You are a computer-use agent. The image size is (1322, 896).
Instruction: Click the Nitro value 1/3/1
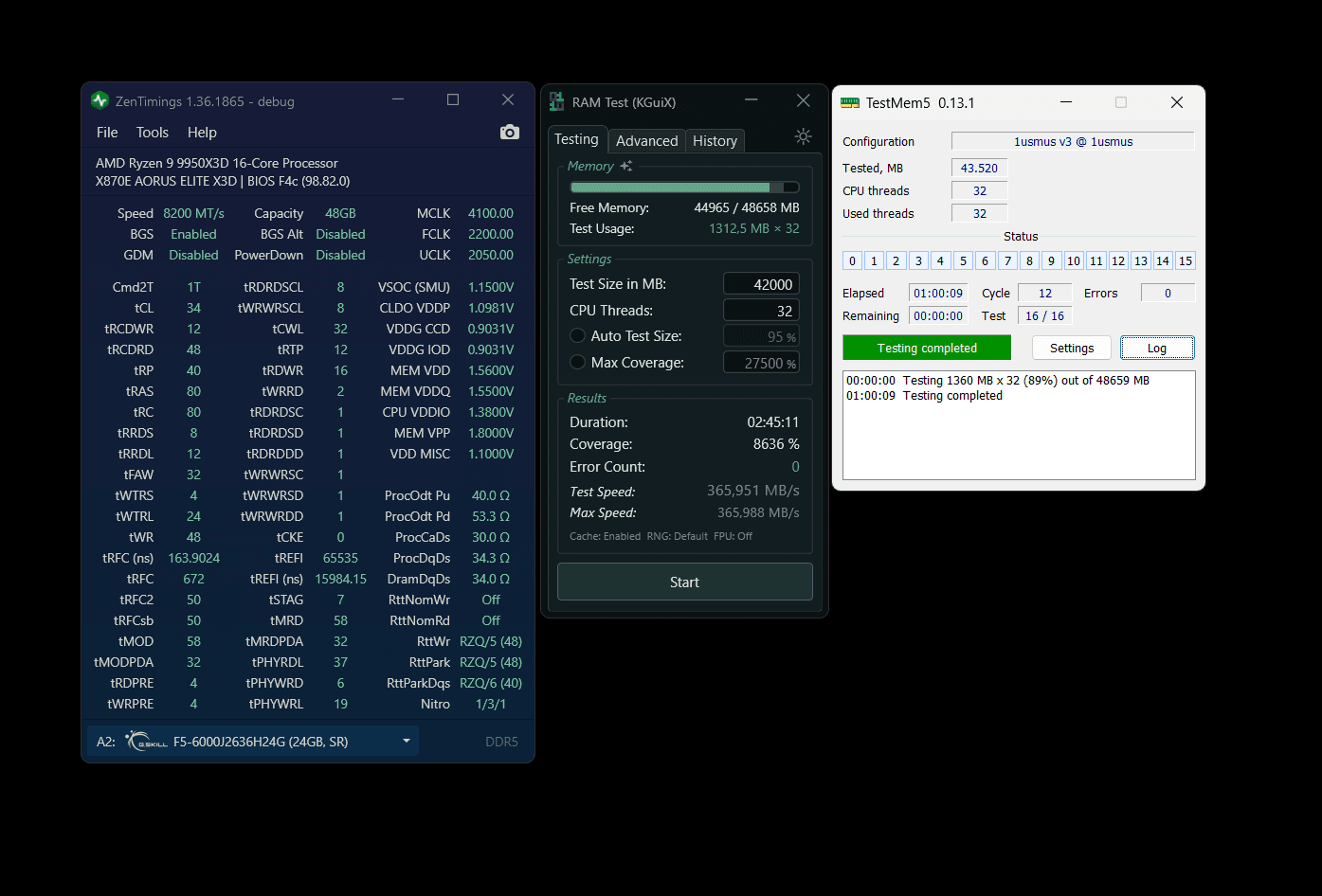pos(491,704)
